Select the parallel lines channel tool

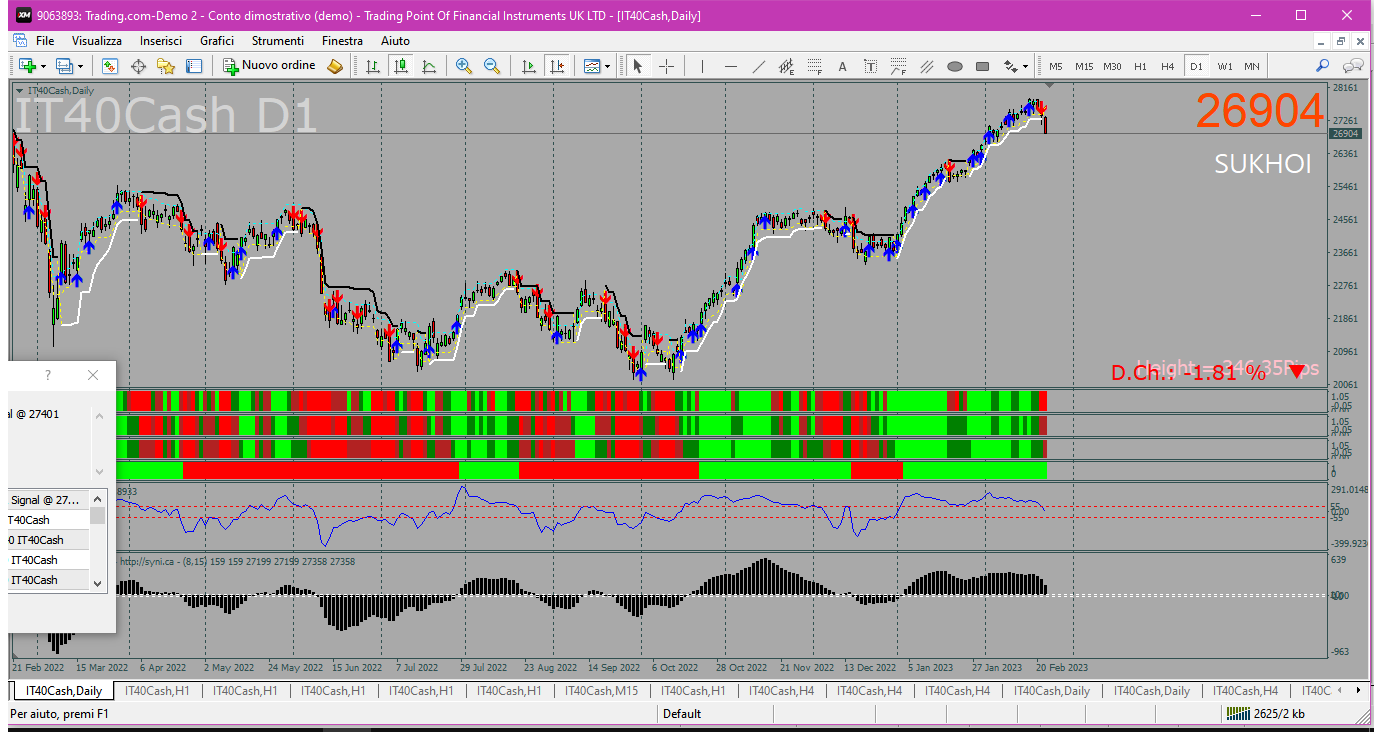point(926,66)
